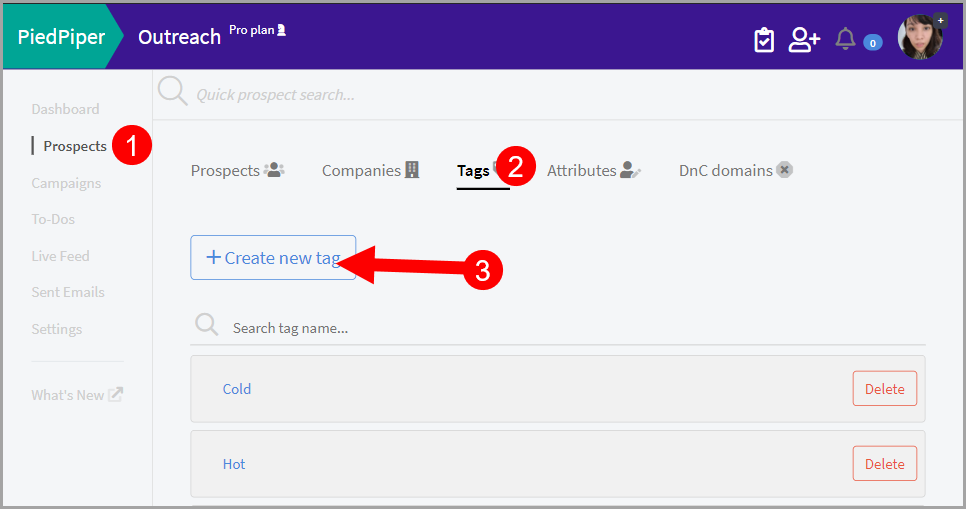Select Prospects in the sidebar
The image size is (966, 509).
click(75, 146)
